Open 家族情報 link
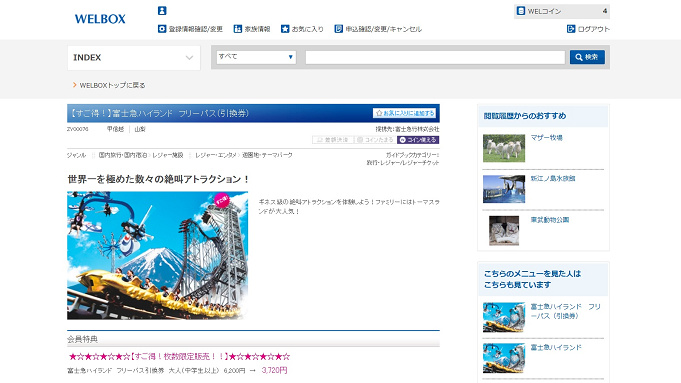The width and height of the screenshot is (681, 383). pyautogui.click(x=252, y=29)
